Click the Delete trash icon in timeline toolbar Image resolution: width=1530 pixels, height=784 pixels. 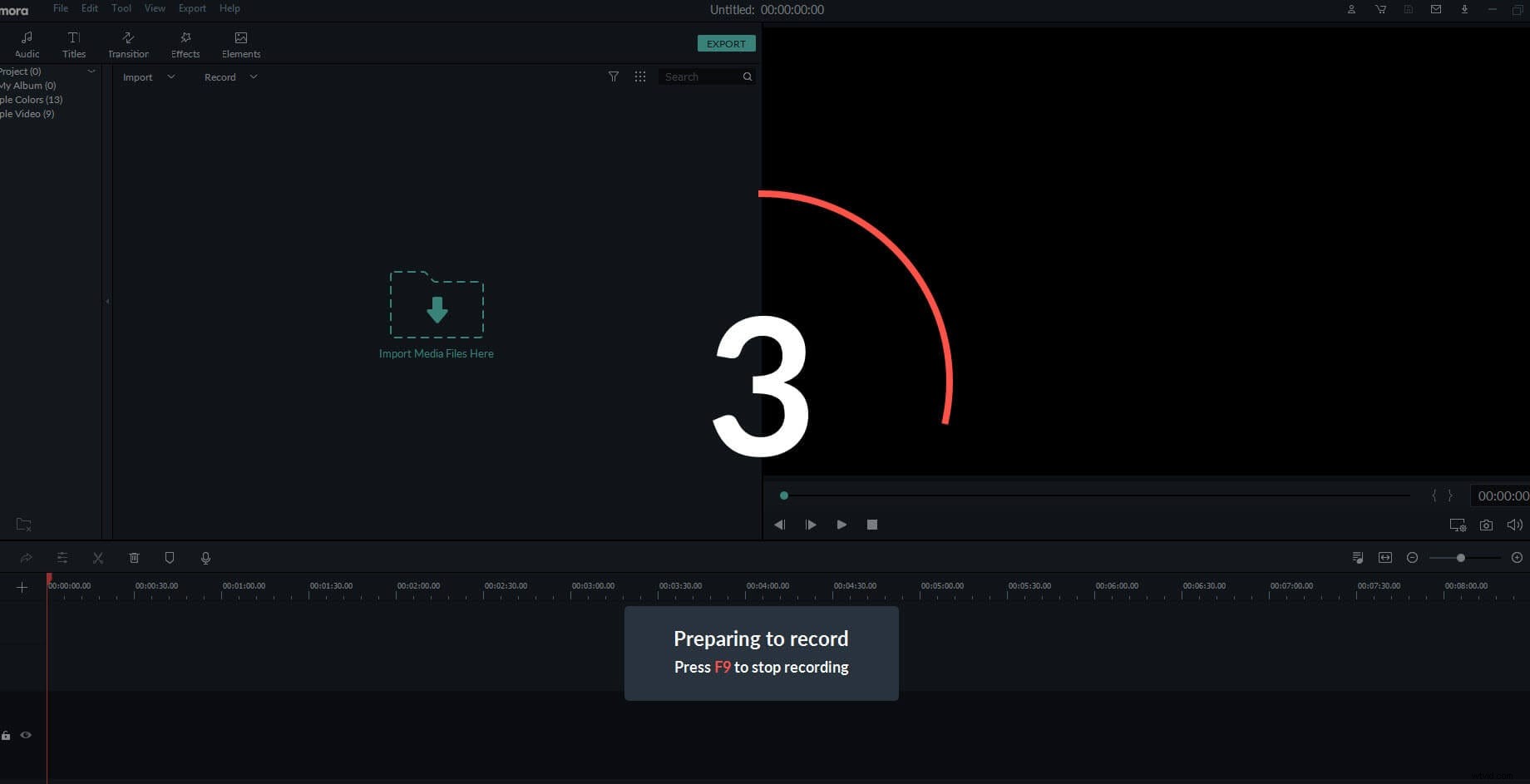[x=134, y=558]
